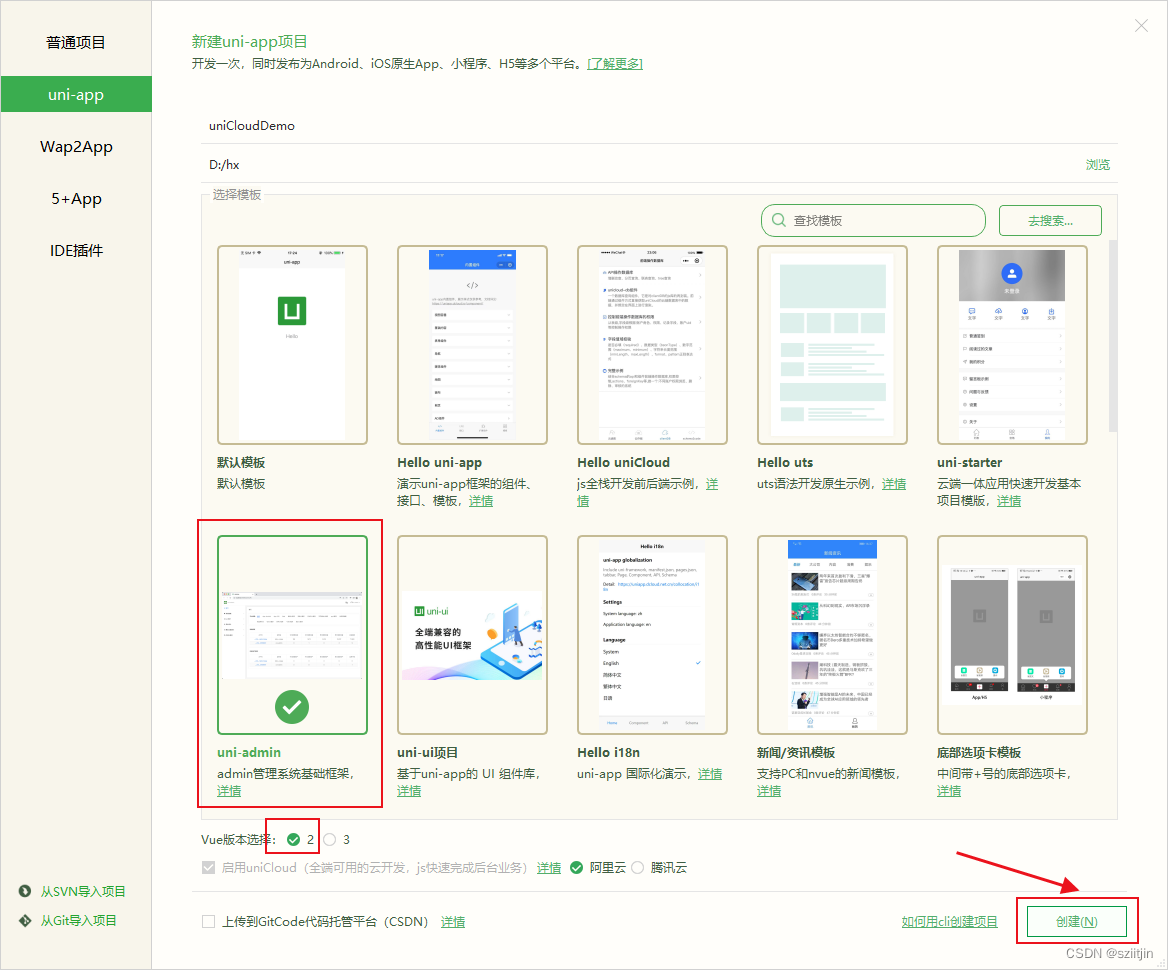Open 详情 link under uni-admin
Viewport: 1168px width, 970px height.
[229, 790]
